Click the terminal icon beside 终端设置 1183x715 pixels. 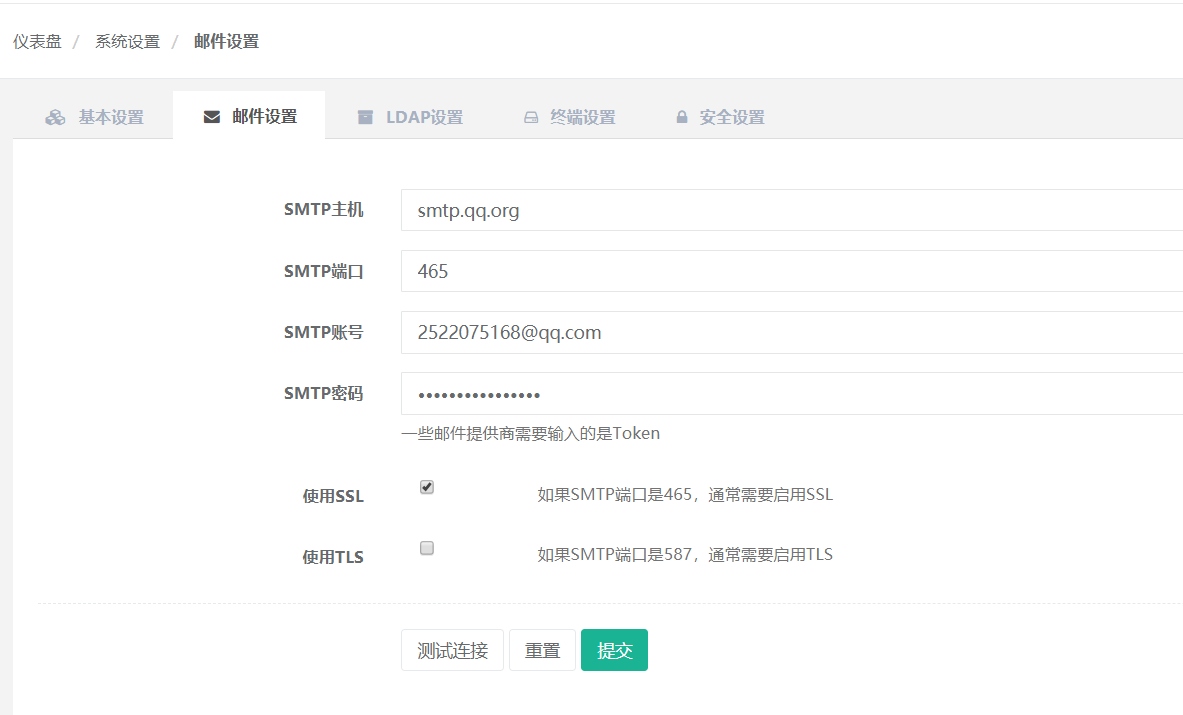click(x=529, y=116)
